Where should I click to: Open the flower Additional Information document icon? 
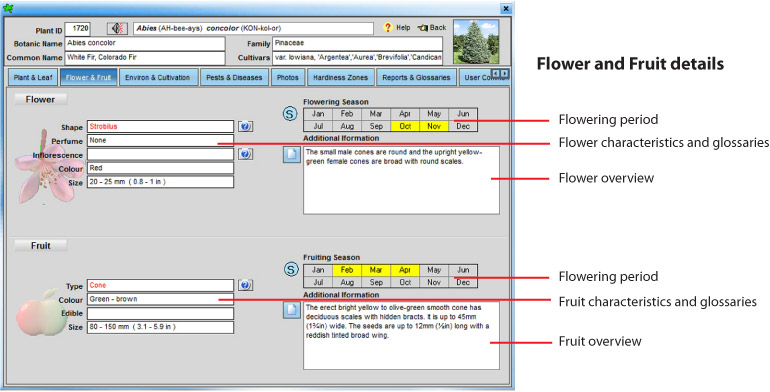tap(292, 154)
